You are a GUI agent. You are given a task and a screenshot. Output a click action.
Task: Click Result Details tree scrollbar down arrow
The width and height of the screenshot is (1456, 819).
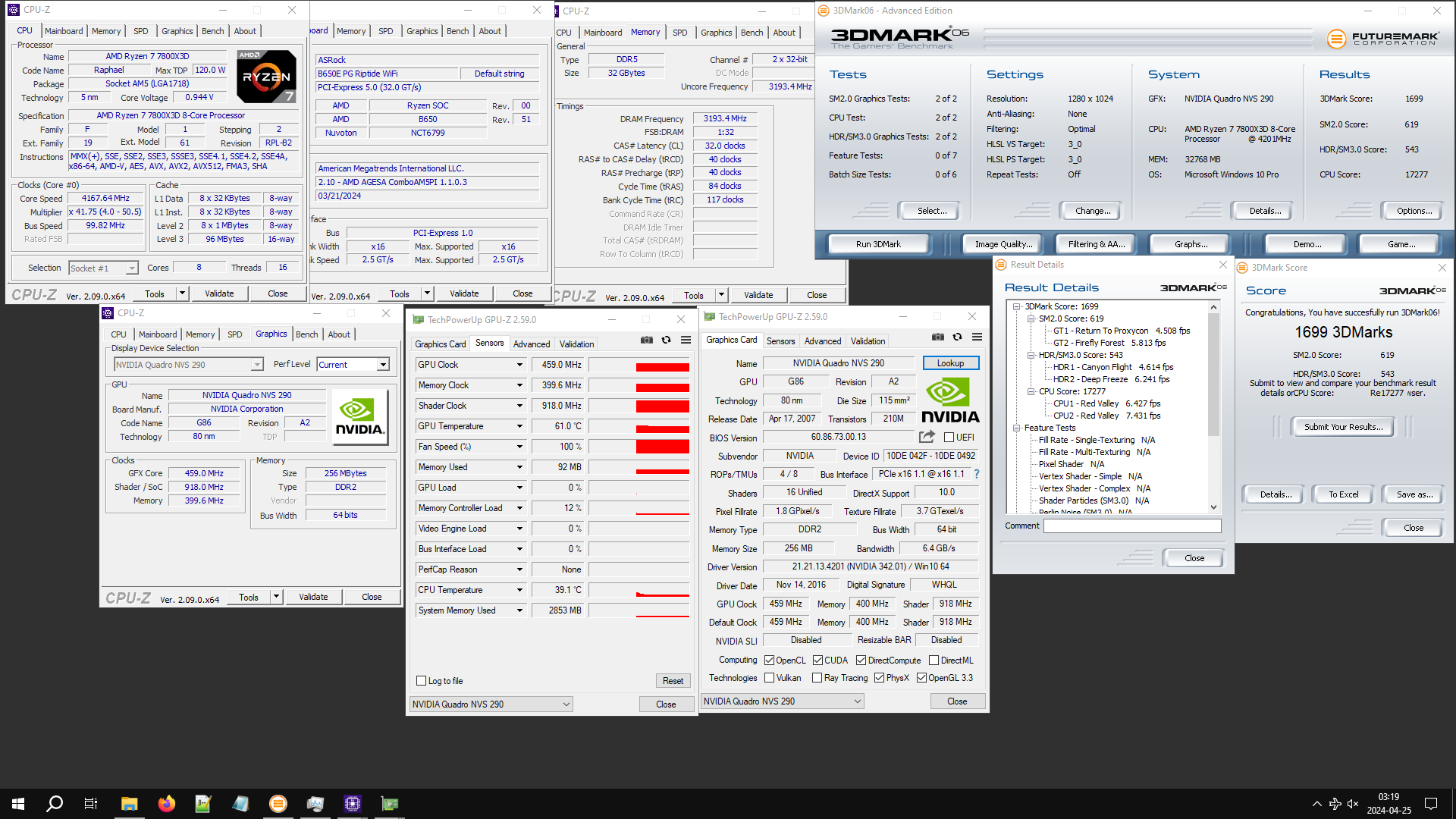1213,507
